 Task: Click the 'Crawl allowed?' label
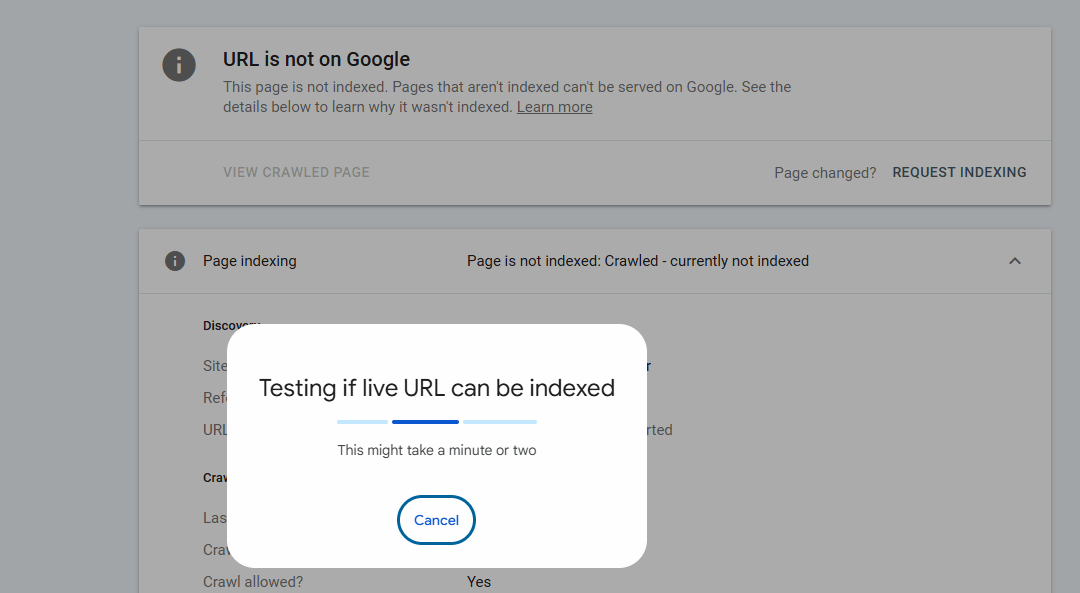[x=253, y=582]
